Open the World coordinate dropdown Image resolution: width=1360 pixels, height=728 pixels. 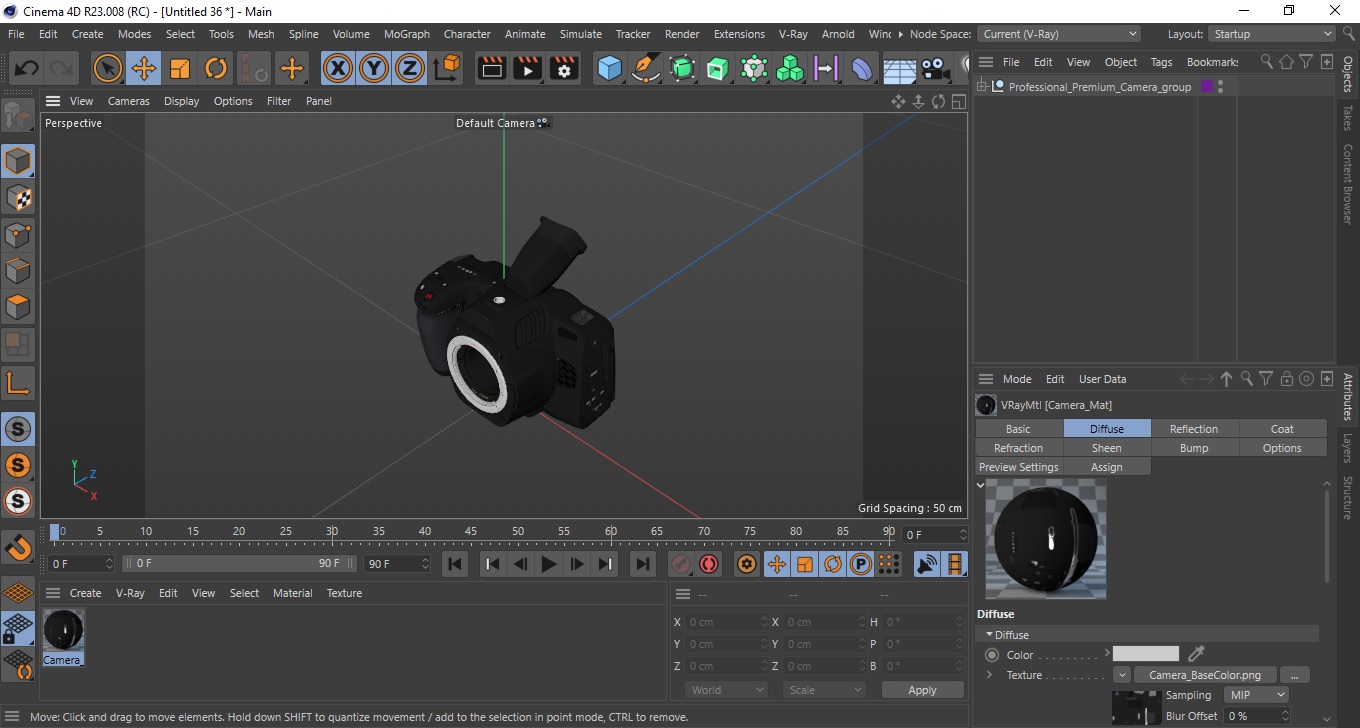727,690
